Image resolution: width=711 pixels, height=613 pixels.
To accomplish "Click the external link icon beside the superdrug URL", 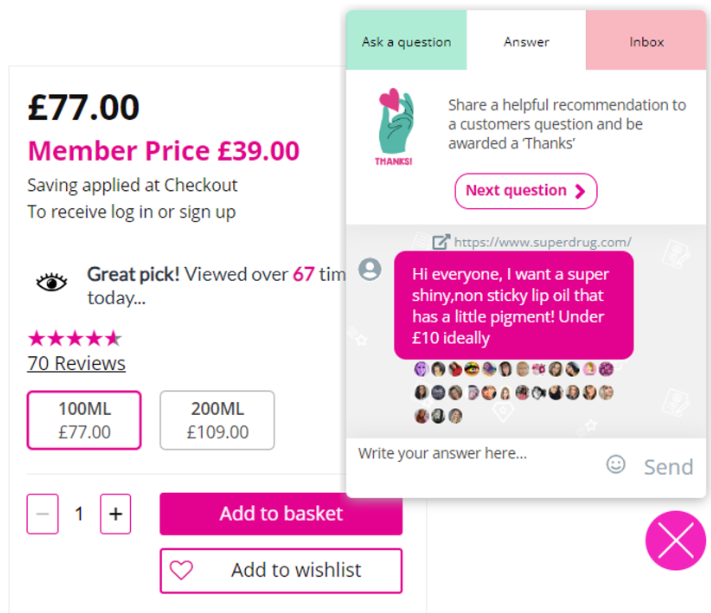I will point(441,241).
